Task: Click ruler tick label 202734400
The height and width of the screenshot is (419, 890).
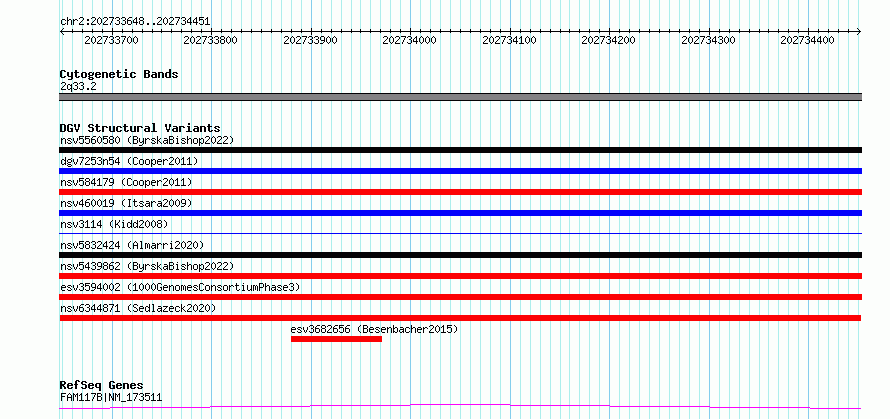Action: click(x=807, y=40)
